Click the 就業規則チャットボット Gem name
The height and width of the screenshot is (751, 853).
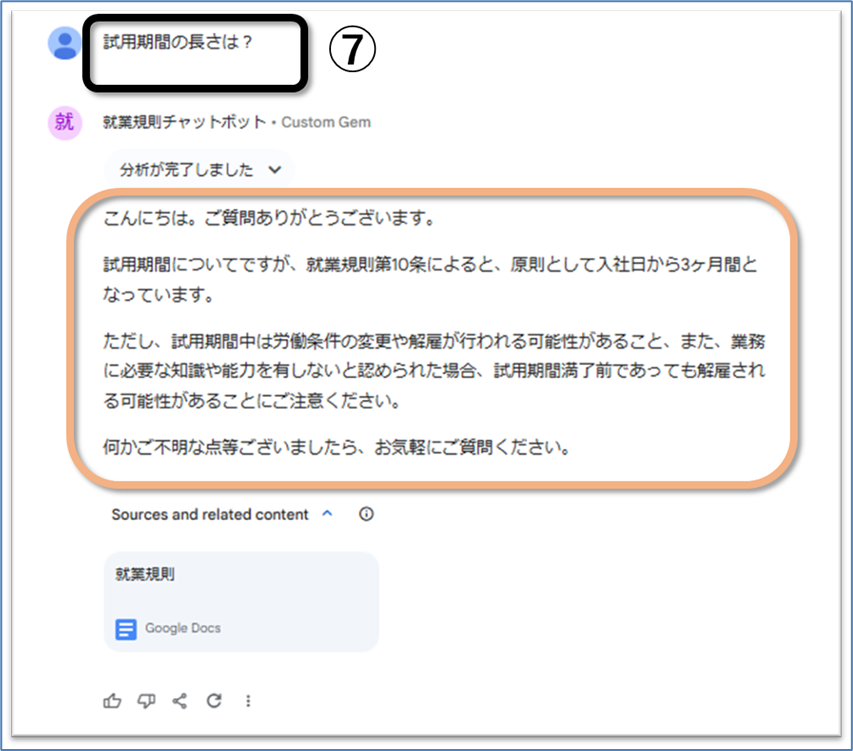(184, 122)
